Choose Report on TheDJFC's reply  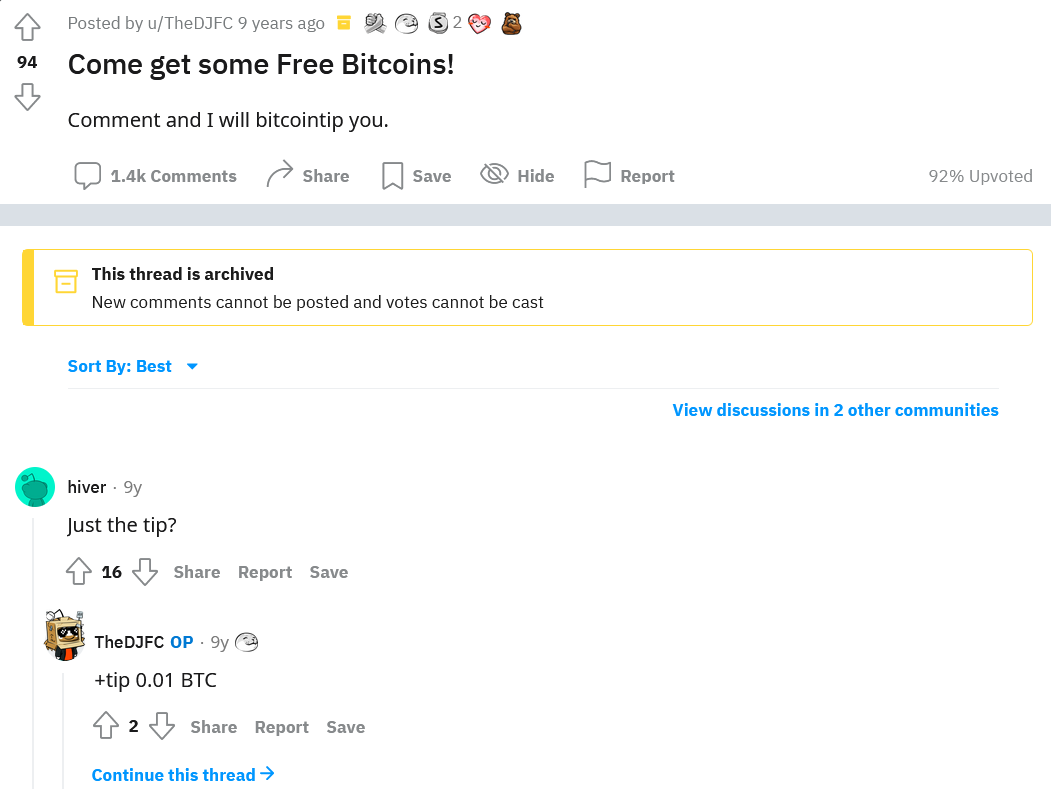[x=281, y=727]
